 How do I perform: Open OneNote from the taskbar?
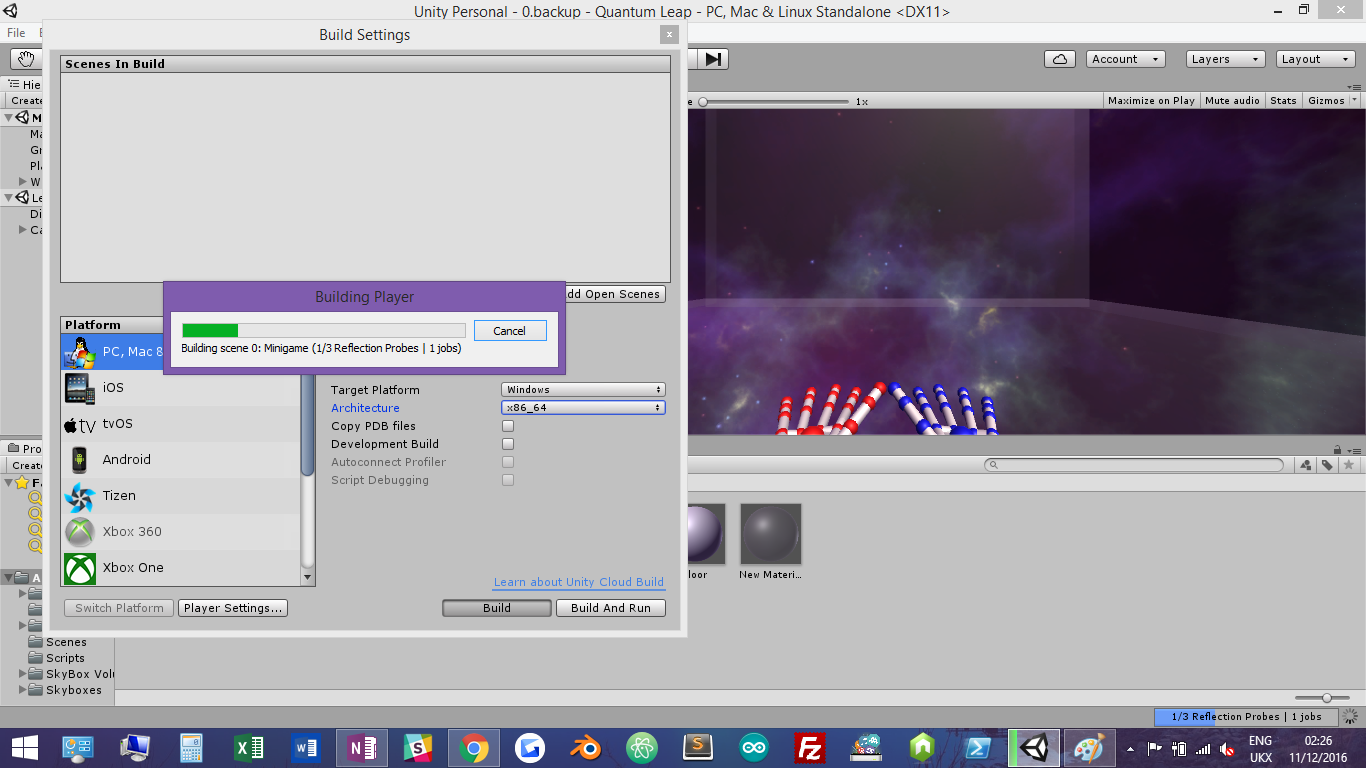(x=362, y=748)
